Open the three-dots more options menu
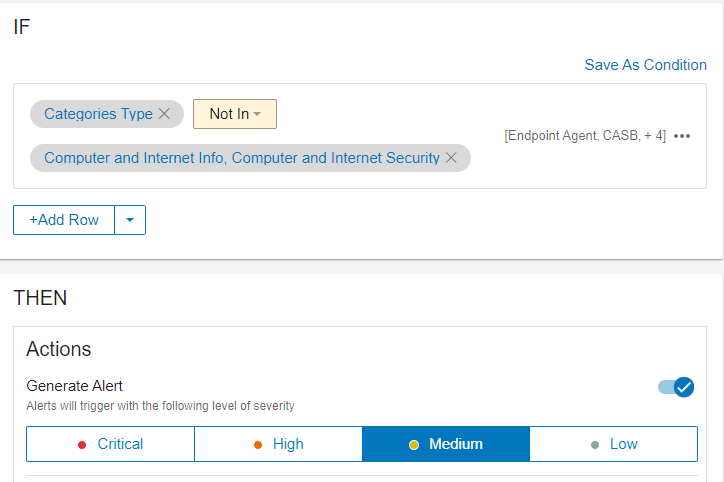This screenshot has width=724, height=482. pos(683,136)
